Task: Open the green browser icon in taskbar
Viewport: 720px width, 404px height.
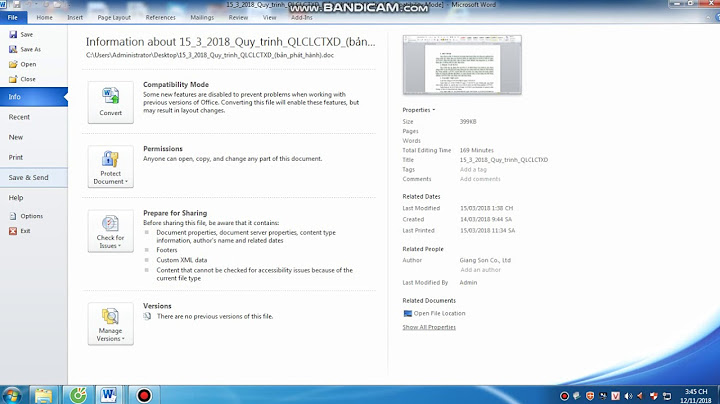Action: click(x=78, y=395)
